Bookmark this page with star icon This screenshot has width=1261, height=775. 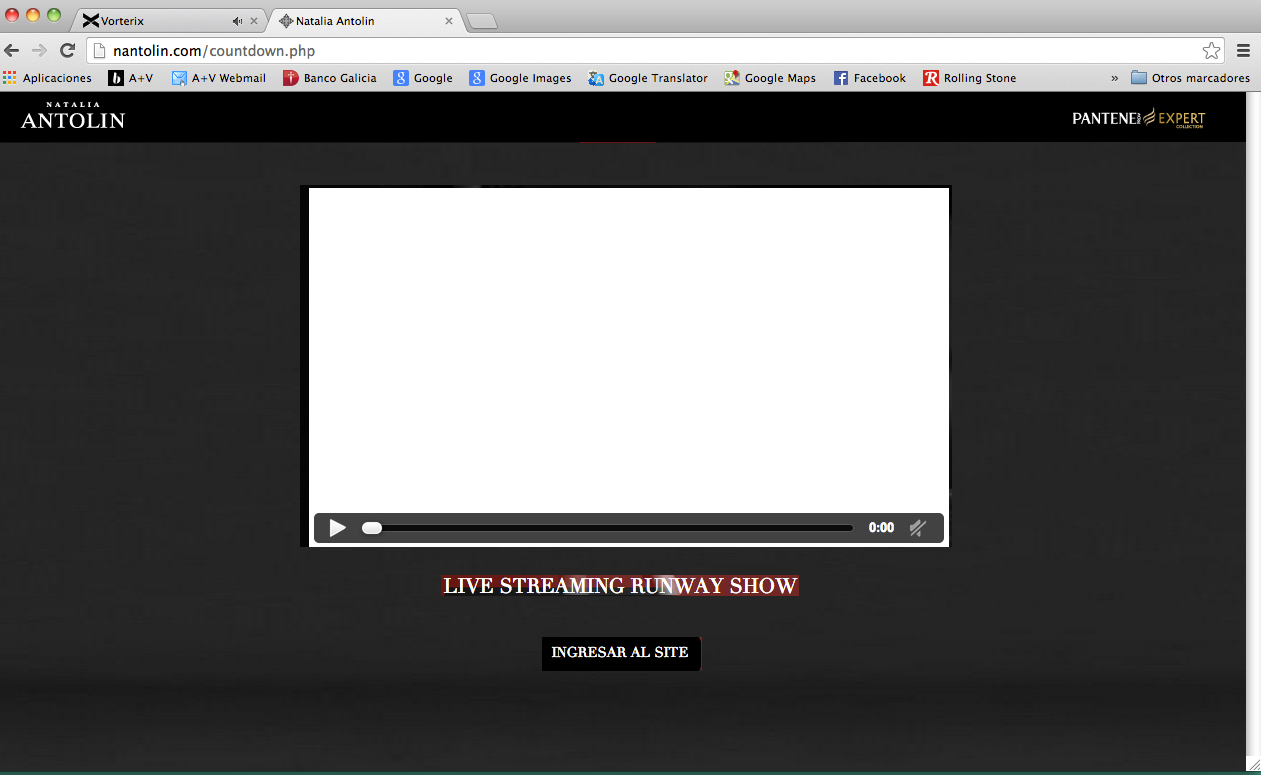(x=1211, y=51)
